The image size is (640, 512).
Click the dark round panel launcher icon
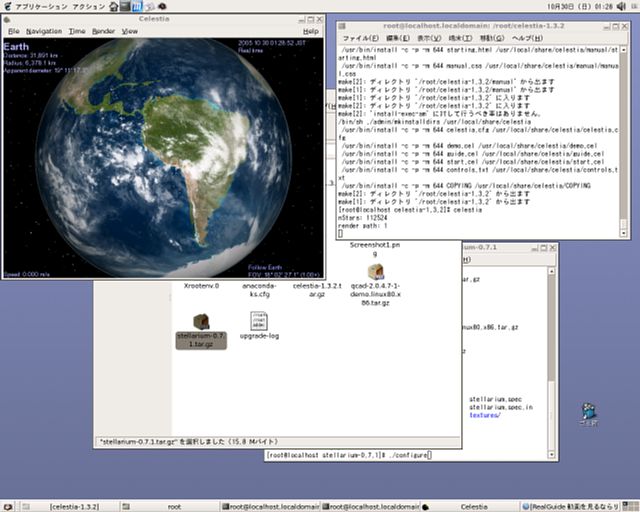pyautogui.click(x=162, y=6)
